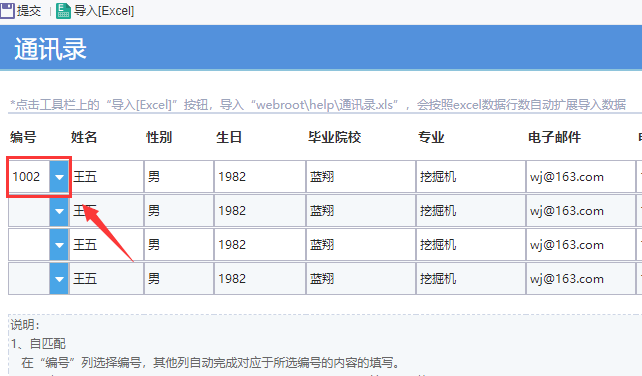Click the 提交 button text
The height and width of the screenshot is (376, 642).
point(29,11)
